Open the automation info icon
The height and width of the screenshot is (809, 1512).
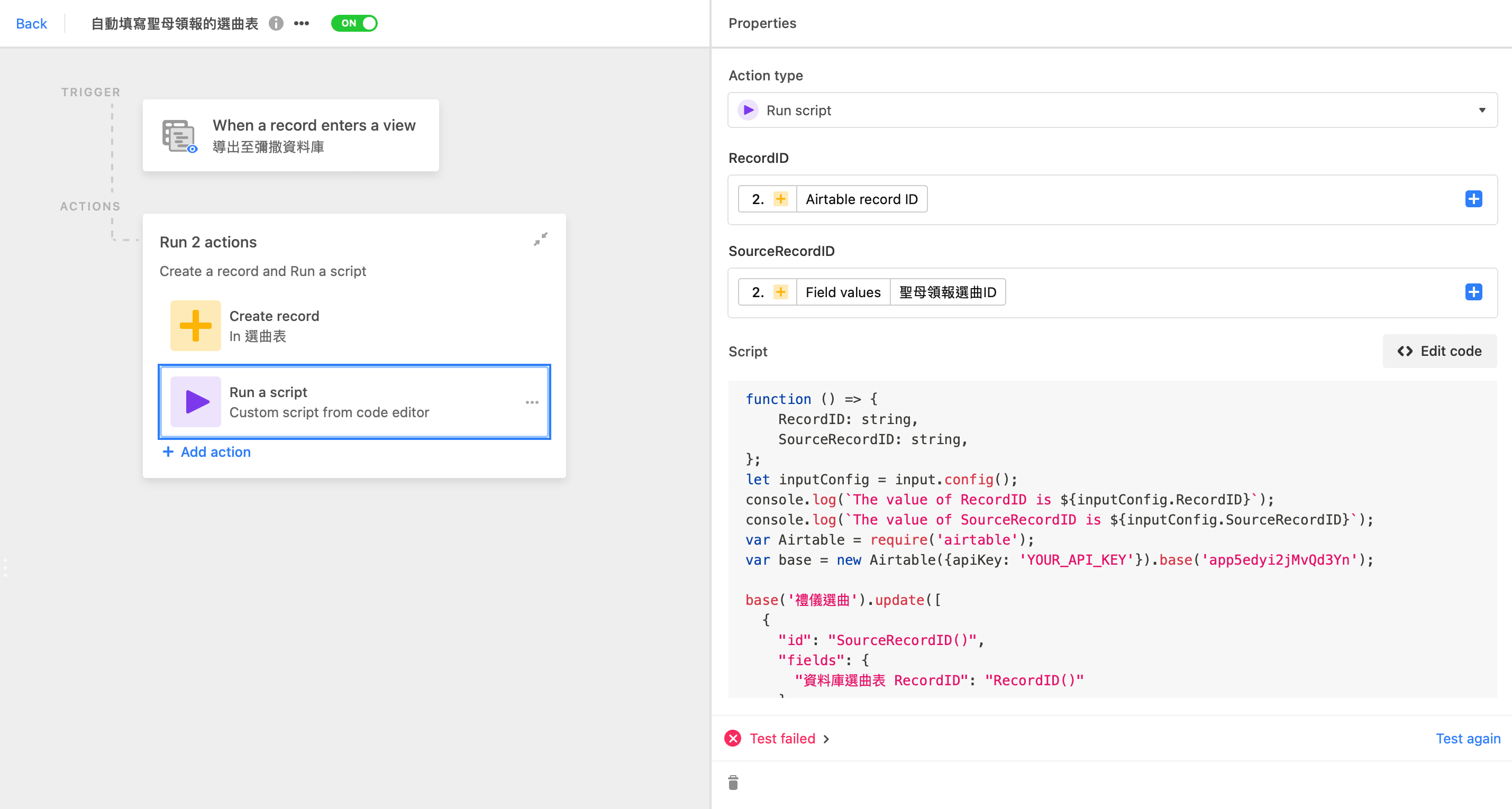coord(276,23)
